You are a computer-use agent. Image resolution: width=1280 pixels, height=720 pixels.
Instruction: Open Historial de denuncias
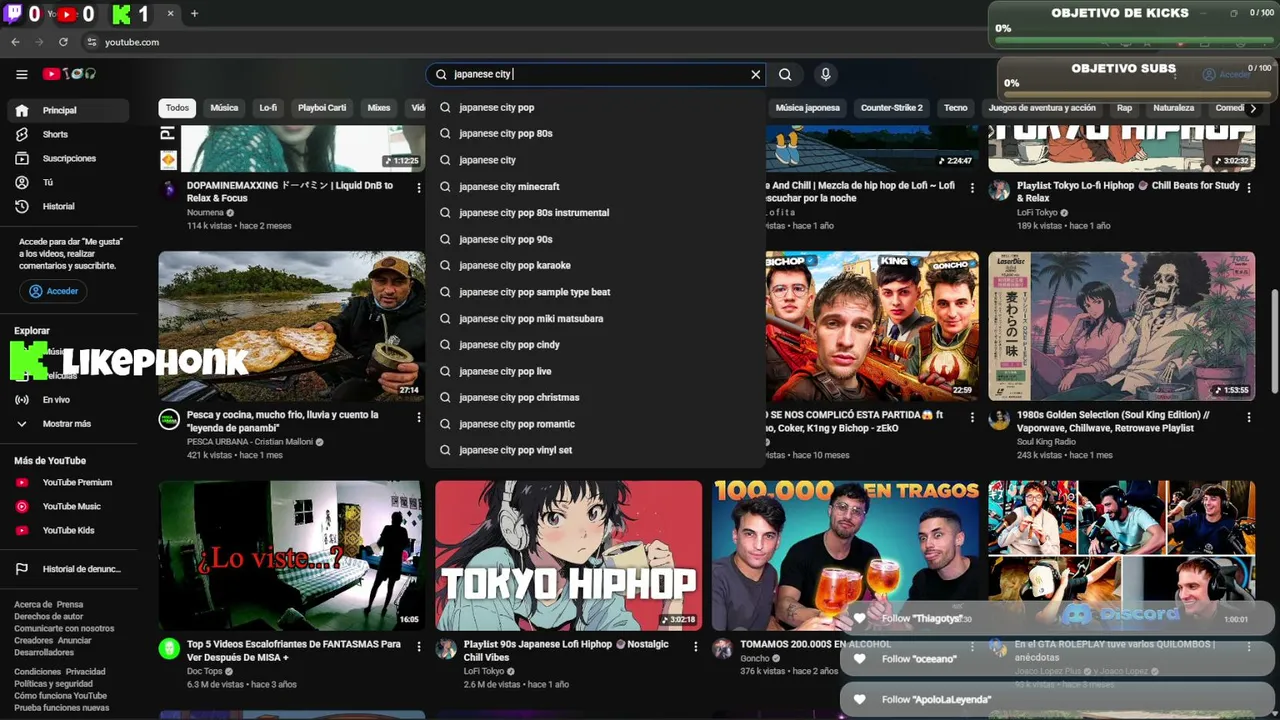point(68,569)
